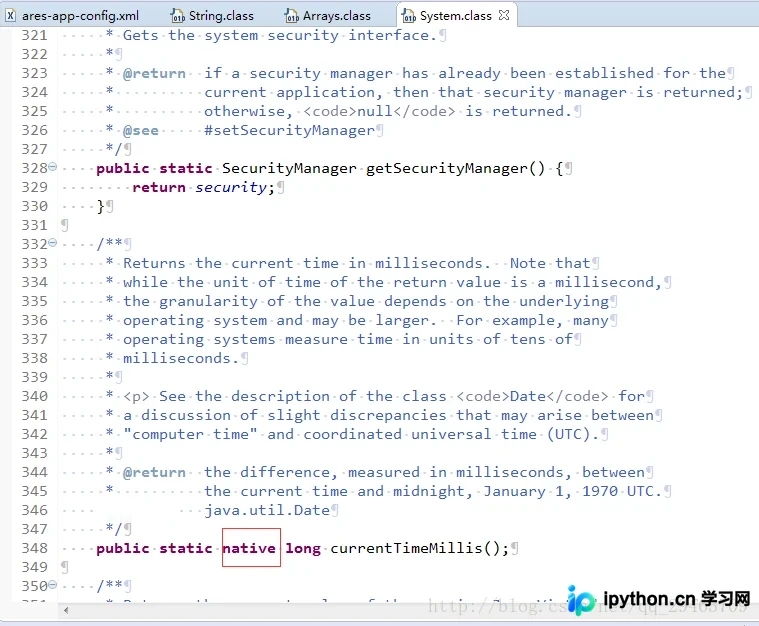Click the class file icon on String.class tab
This screenshot has width=759, height=626.
tap(178, 16)
